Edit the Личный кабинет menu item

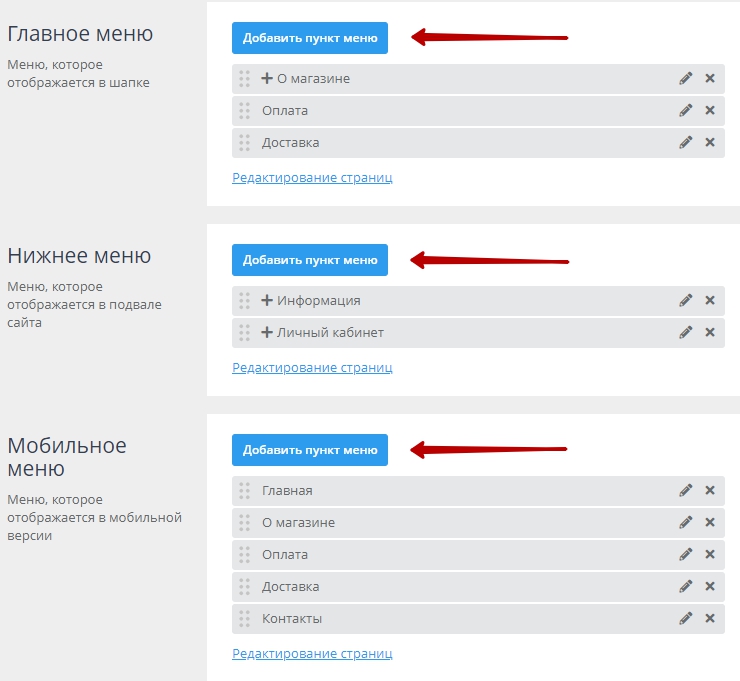[x=686, y=332]
